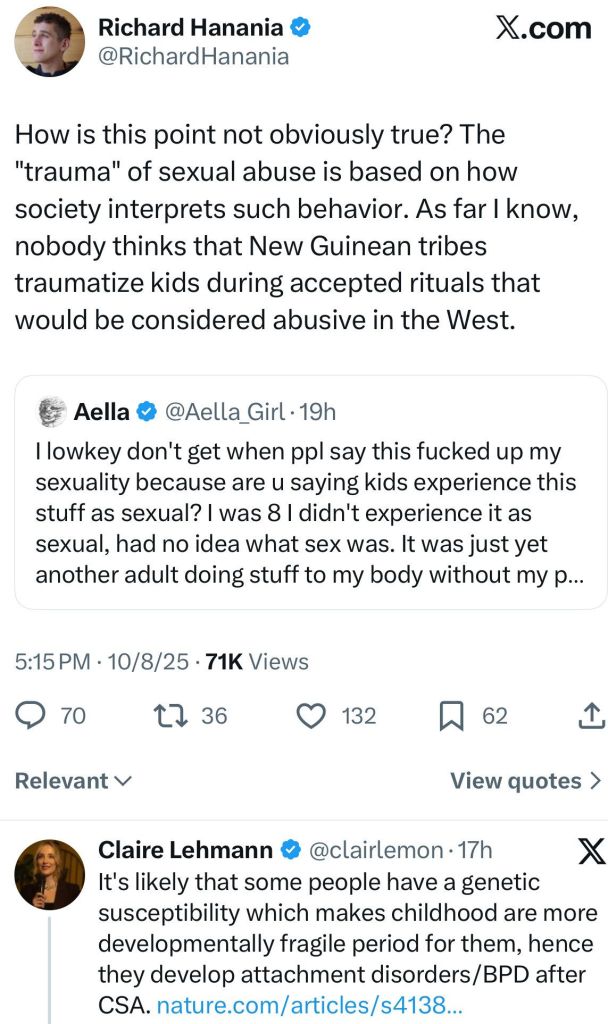Click Aella's verified checkmark badge

click(146, 411)
